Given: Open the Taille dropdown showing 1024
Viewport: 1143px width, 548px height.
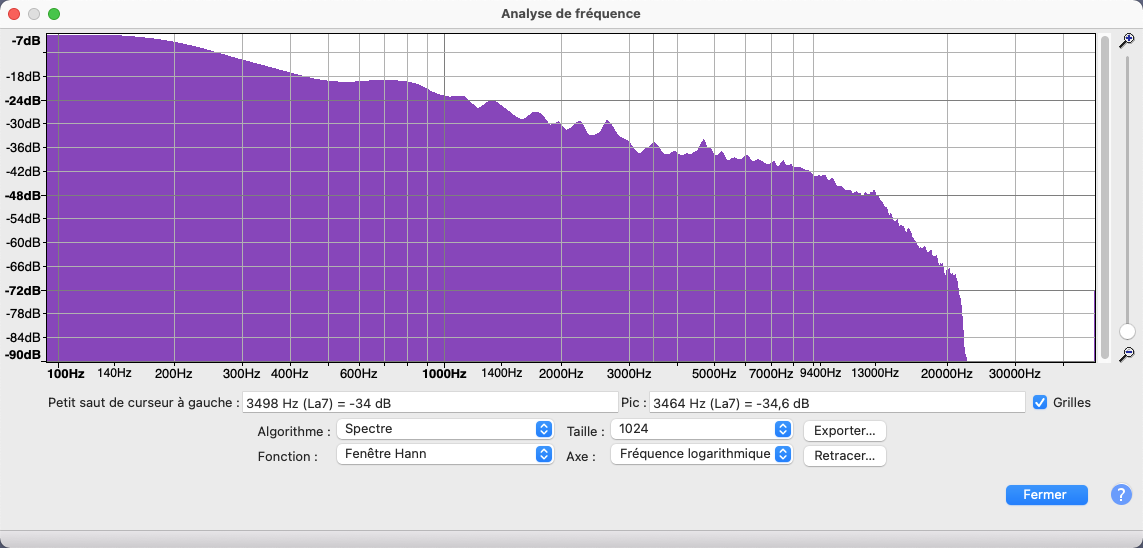Looking at the screenshot, I should coord(701,429).
